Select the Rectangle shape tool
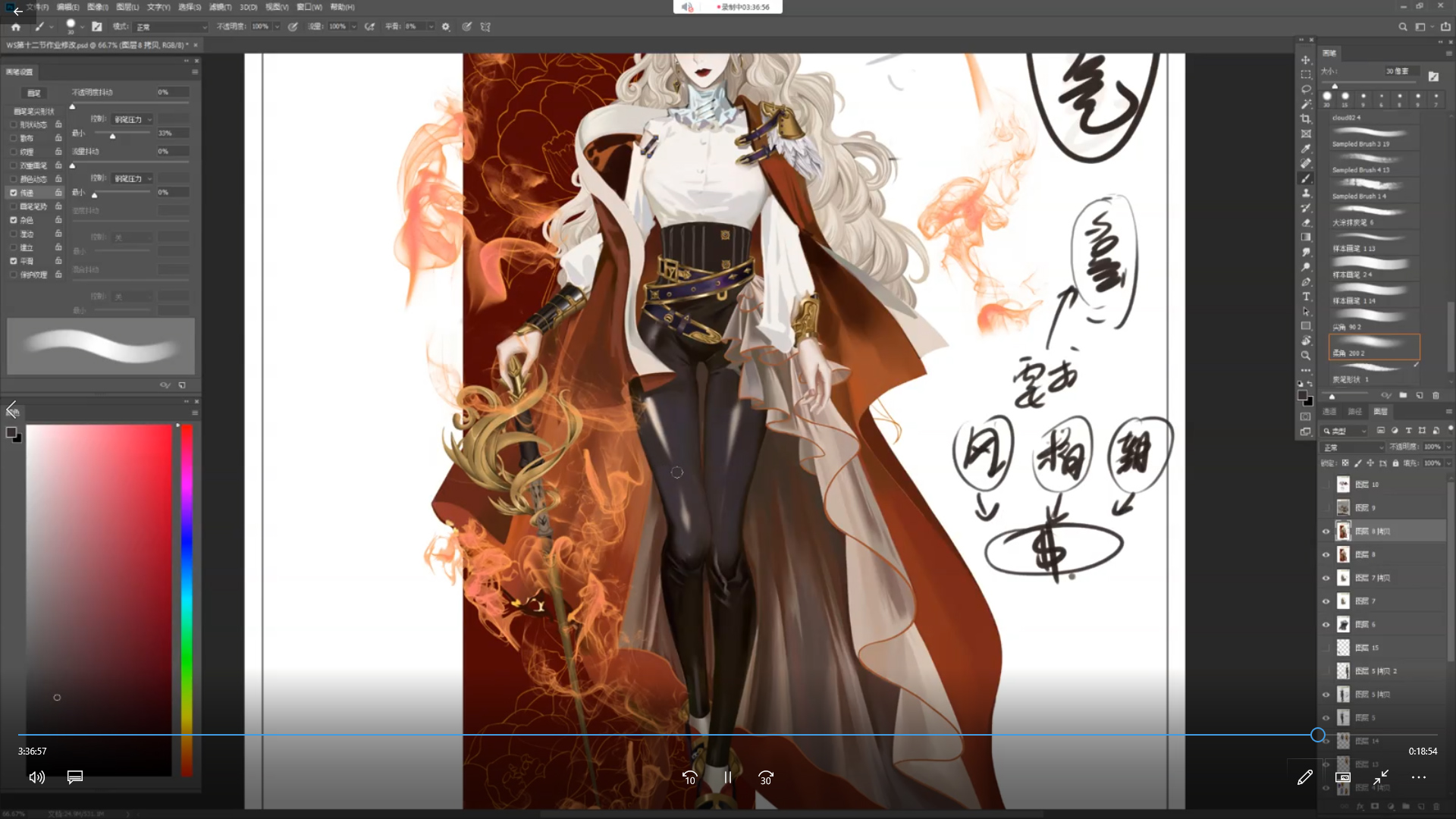The height and width of the screenshot is (819, 1456). 1306,326
